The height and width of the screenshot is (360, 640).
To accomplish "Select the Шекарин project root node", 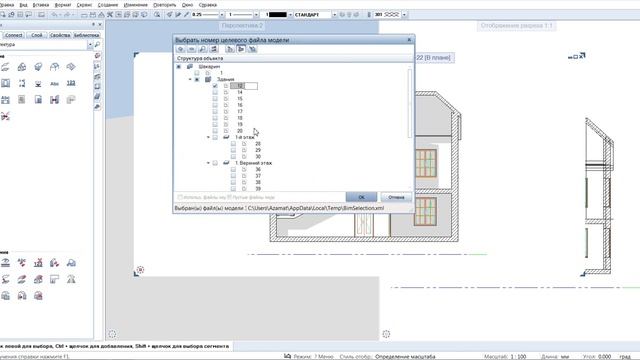I will 209,67.
